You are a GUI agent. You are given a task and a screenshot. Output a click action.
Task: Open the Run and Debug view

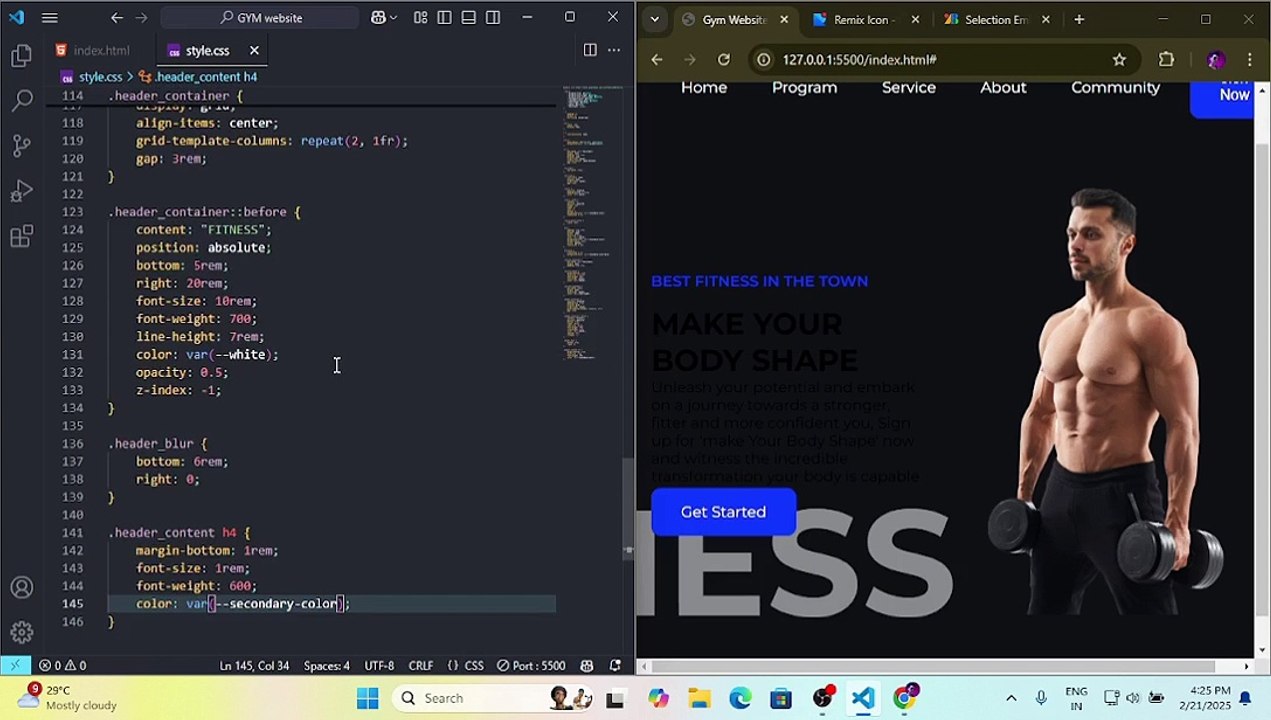click(21, 191)
